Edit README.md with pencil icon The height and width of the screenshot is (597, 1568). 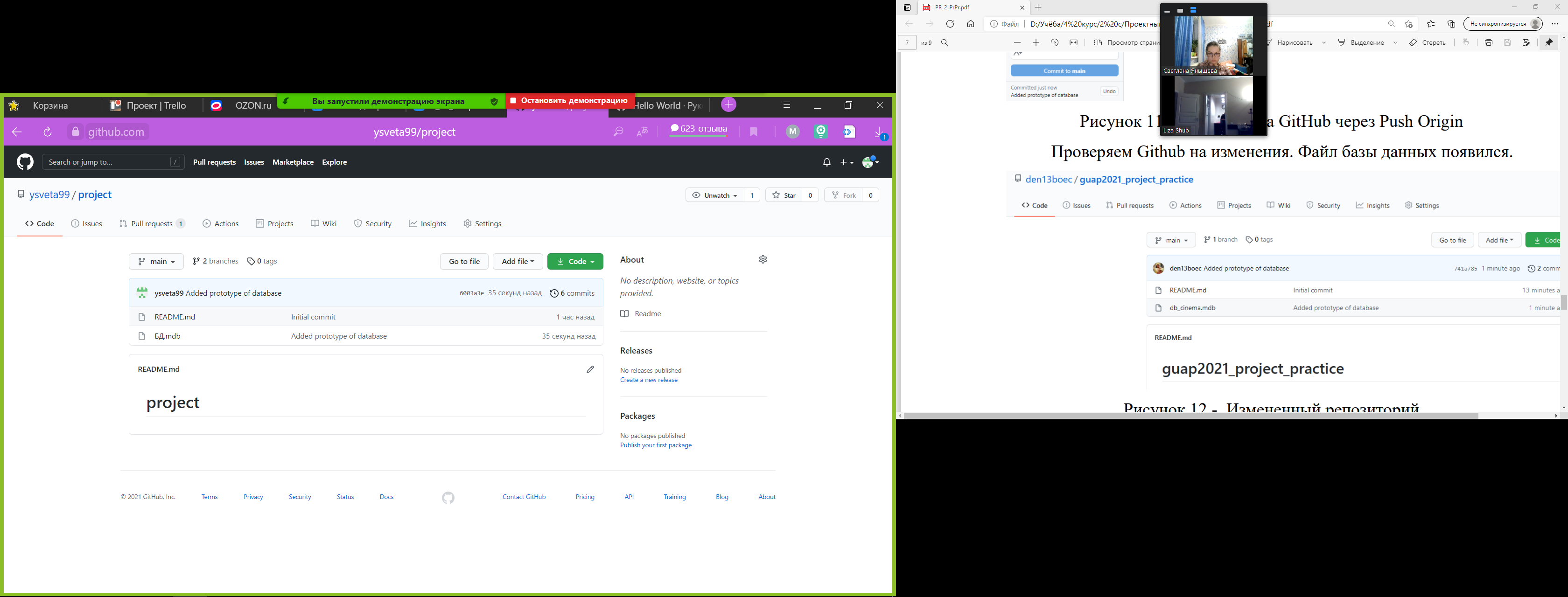(590, 369)
